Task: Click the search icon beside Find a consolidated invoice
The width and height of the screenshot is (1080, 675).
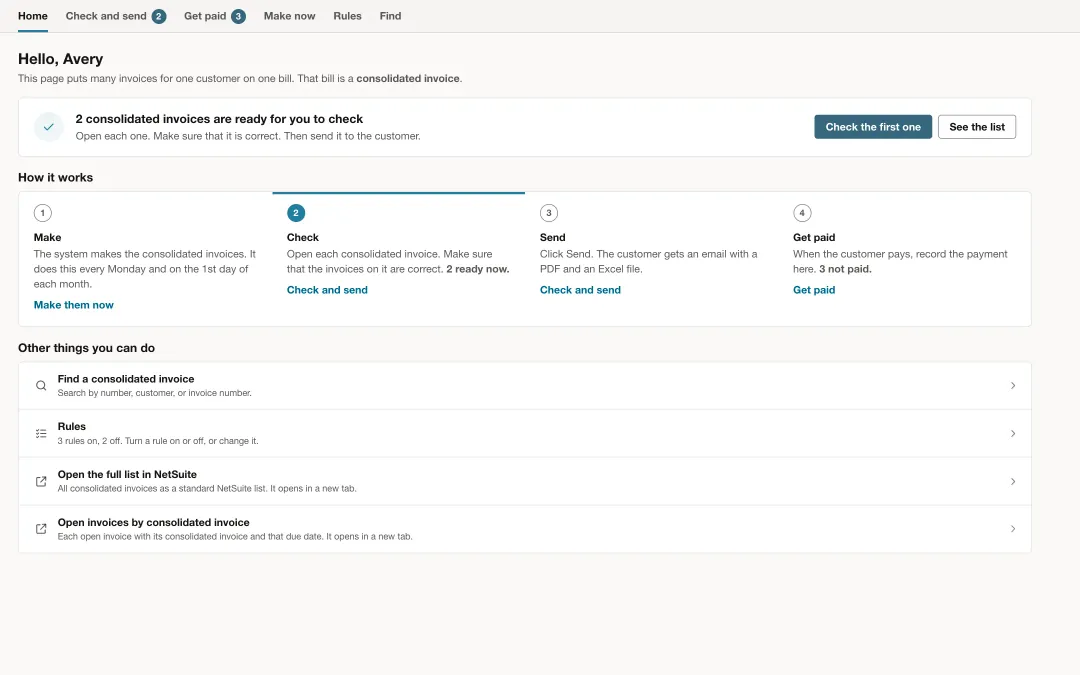Action: point(41,386)
